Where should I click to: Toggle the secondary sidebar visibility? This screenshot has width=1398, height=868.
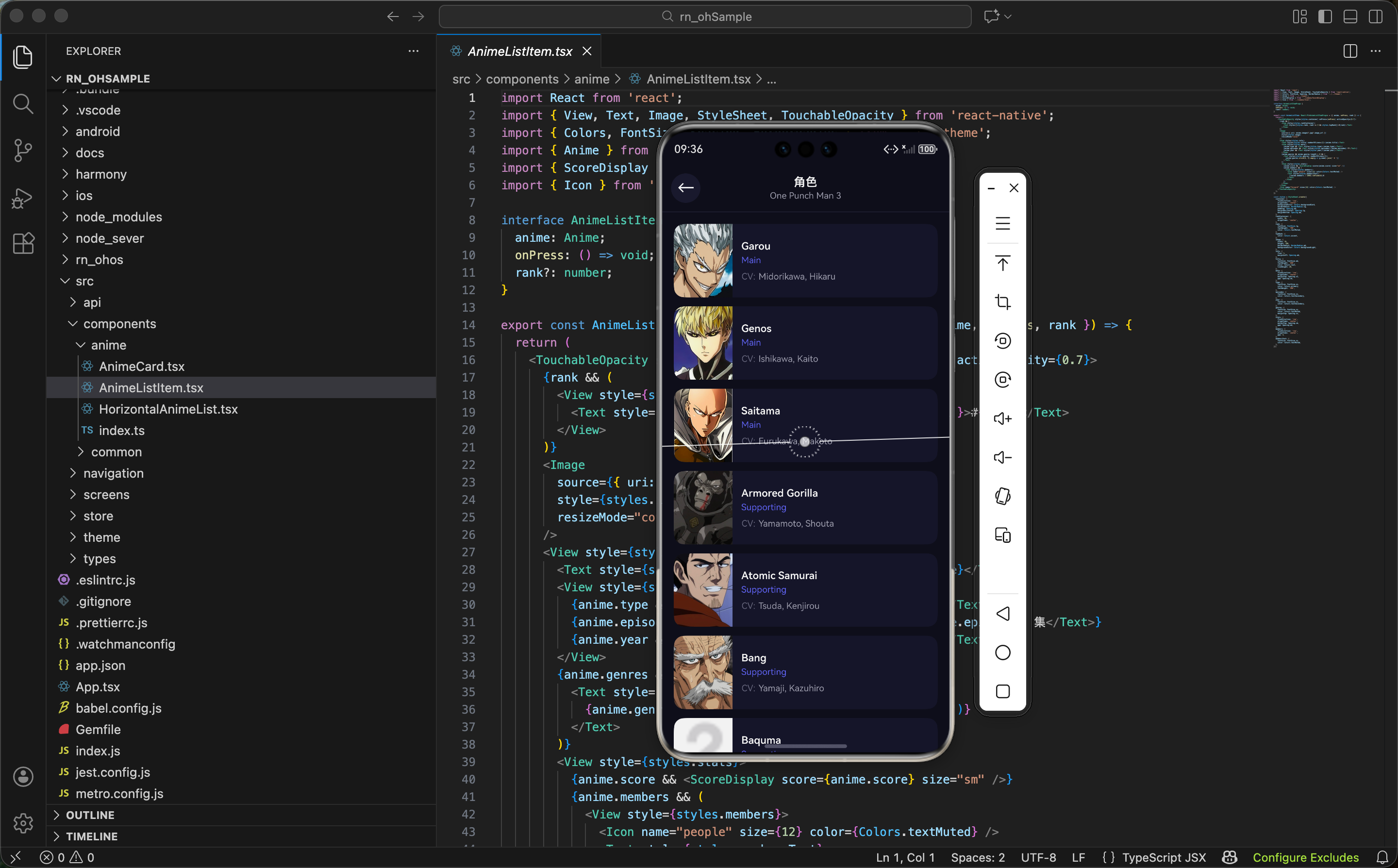(1375, 17)
